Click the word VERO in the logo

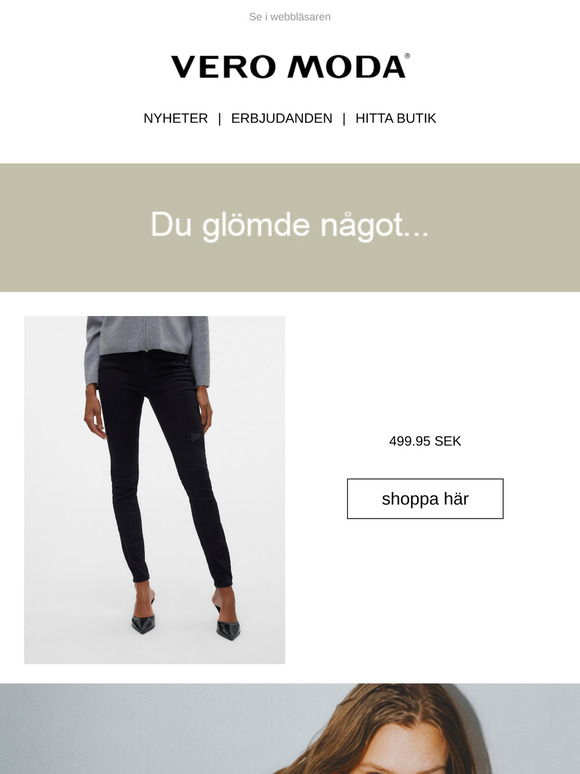[x=223, y=67]
